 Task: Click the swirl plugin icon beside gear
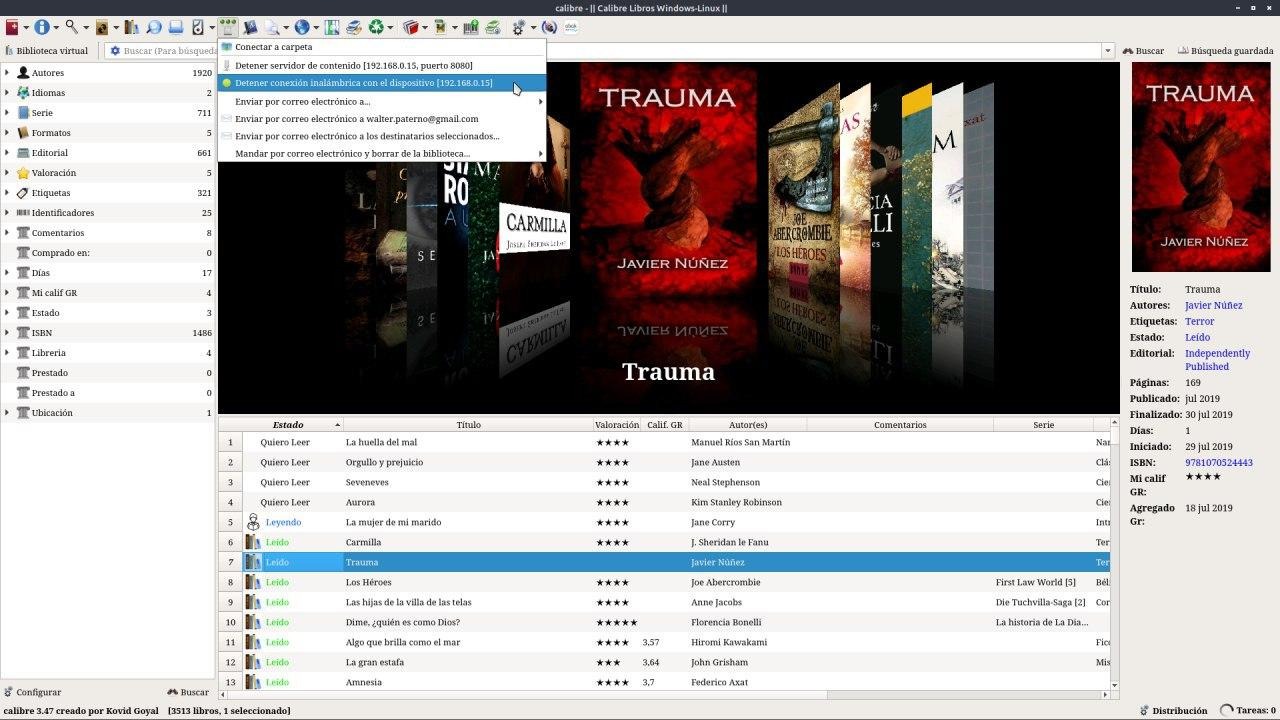[x=548, y=28]
